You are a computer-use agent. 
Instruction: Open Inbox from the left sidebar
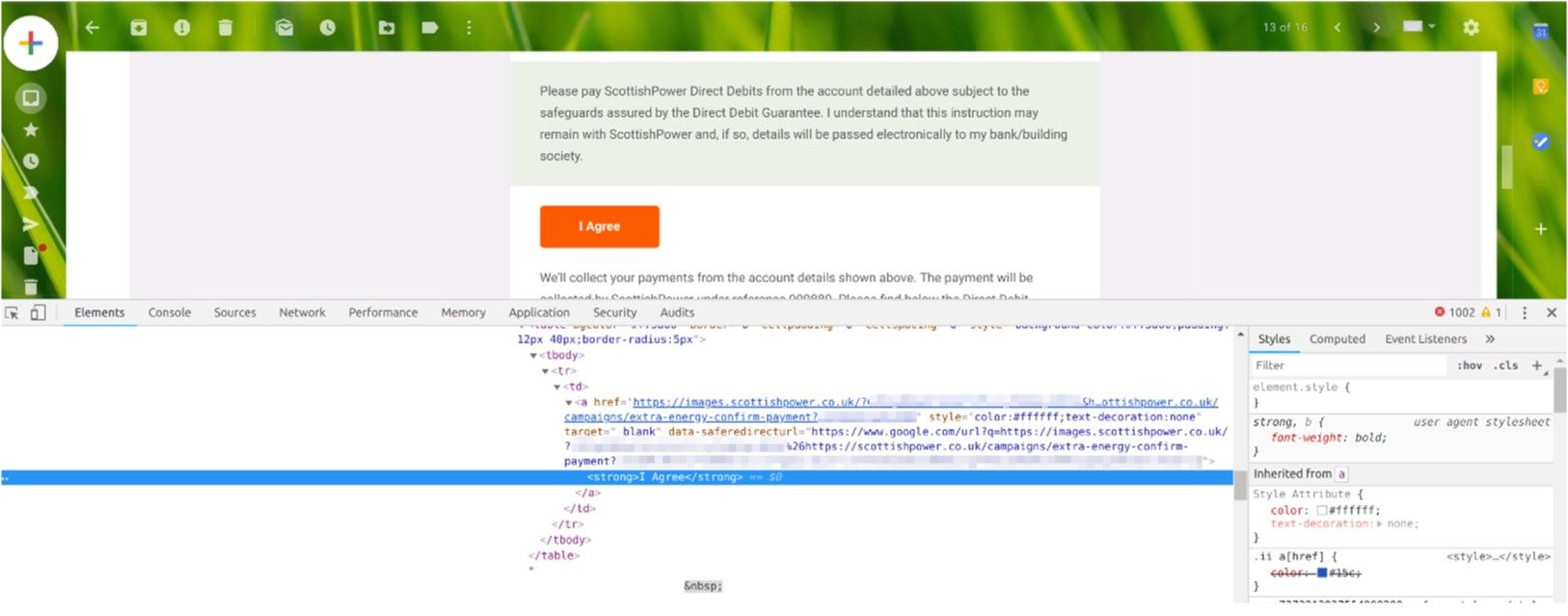point(31,98)
